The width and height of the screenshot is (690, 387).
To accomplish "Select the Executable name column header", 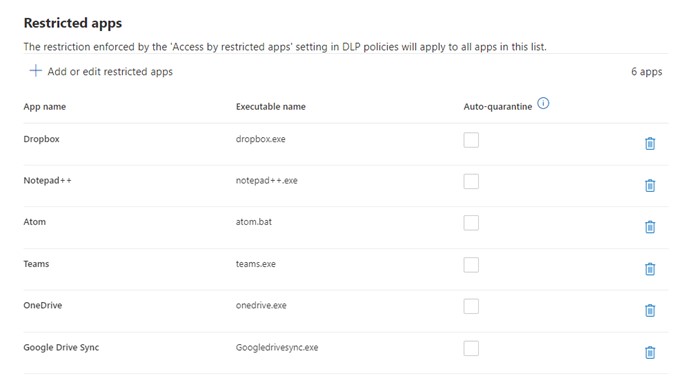I will [x=271, y=107].
